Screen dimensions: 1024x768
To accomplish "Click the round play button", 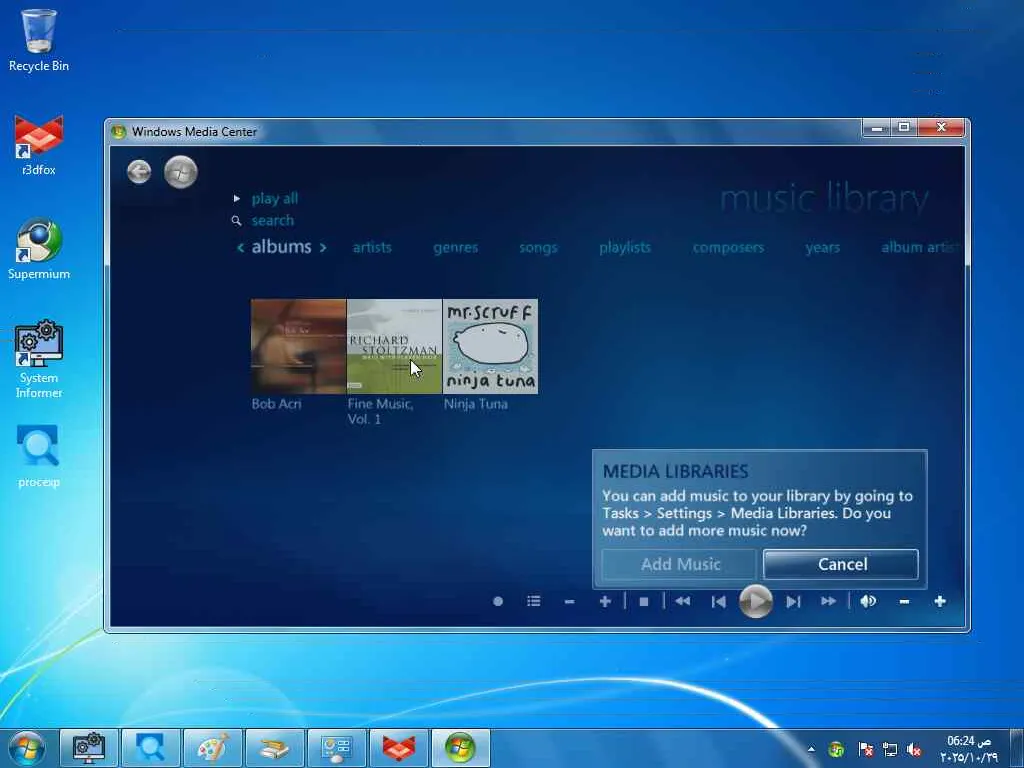I will tap(756, 601).
